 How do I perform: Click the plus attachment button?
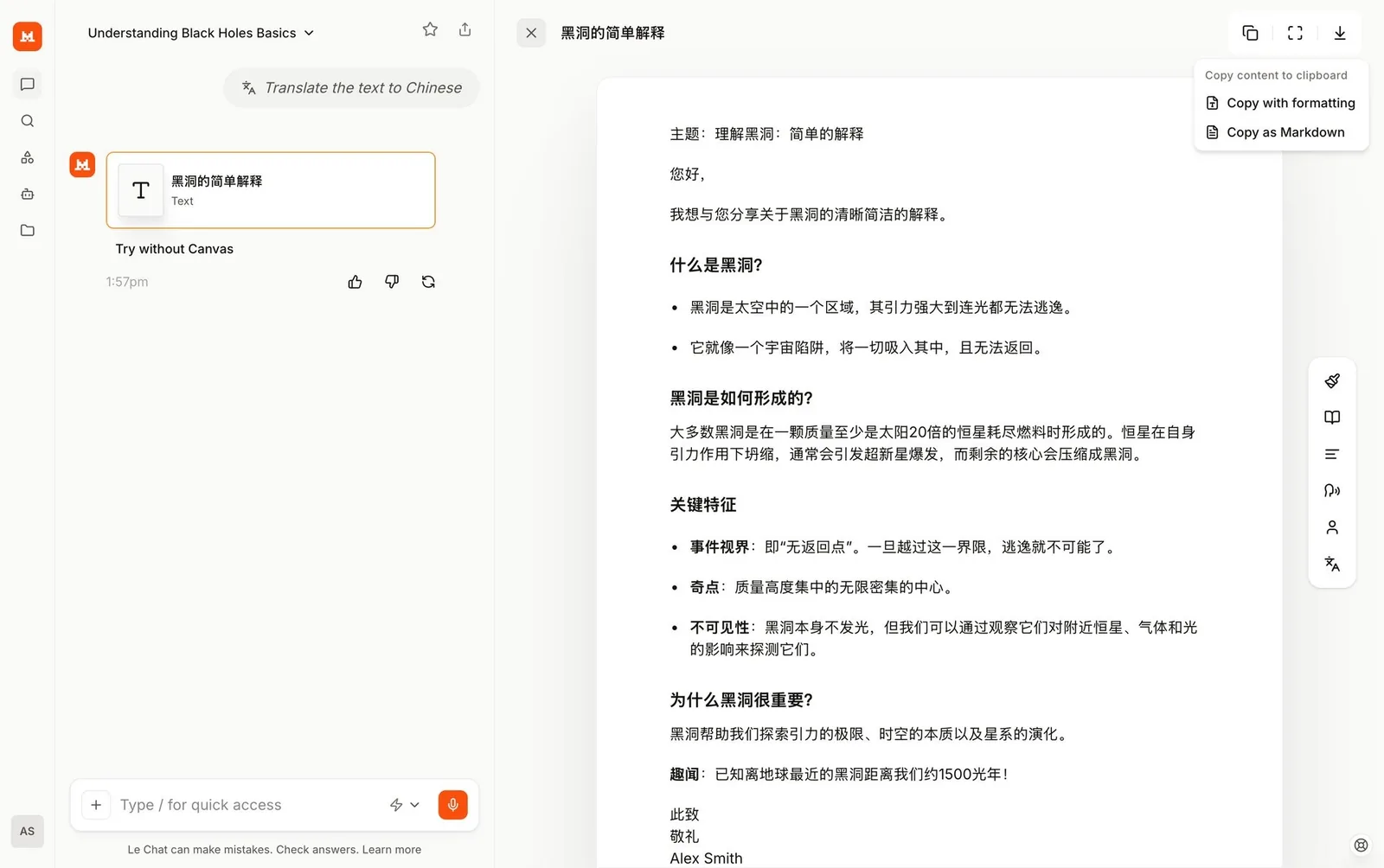96,805
